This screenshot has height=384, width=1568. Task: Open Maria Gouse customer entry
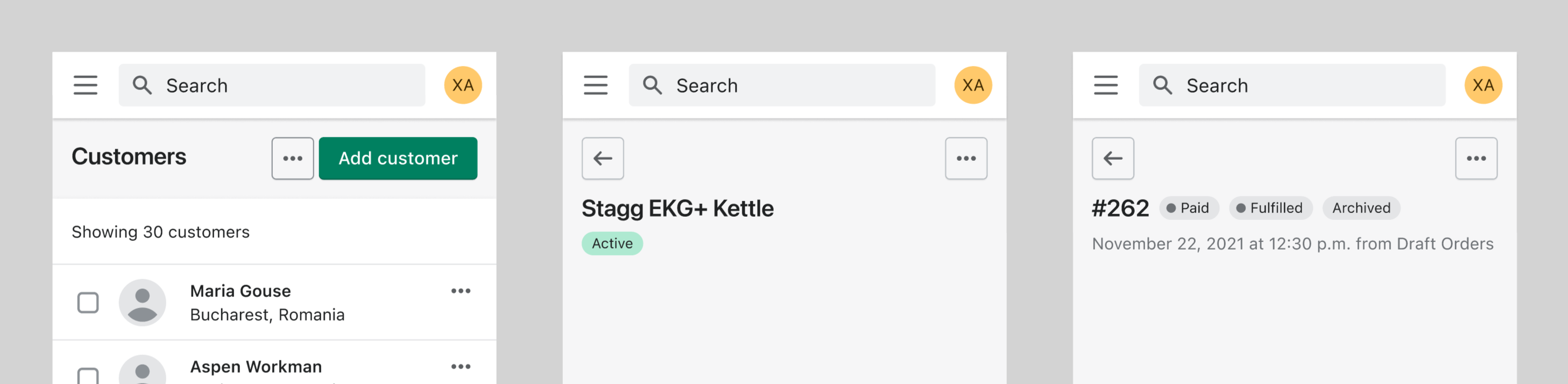pos(241,291)
